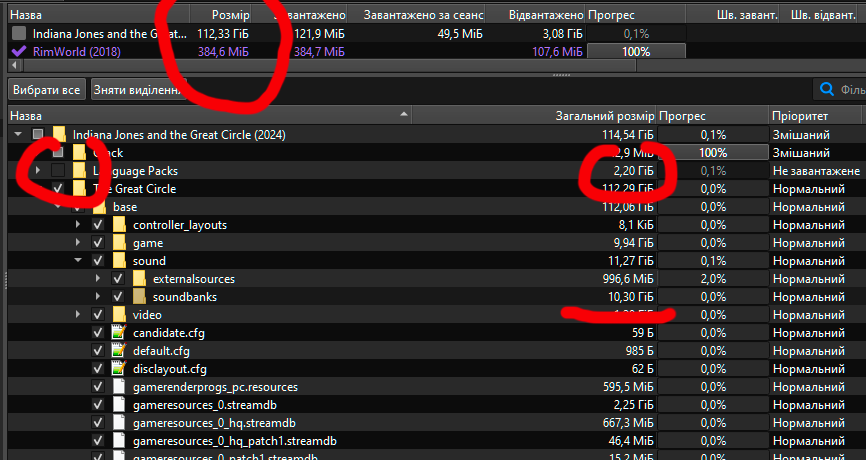Sort files by Пріоритет column

point(815,116)
